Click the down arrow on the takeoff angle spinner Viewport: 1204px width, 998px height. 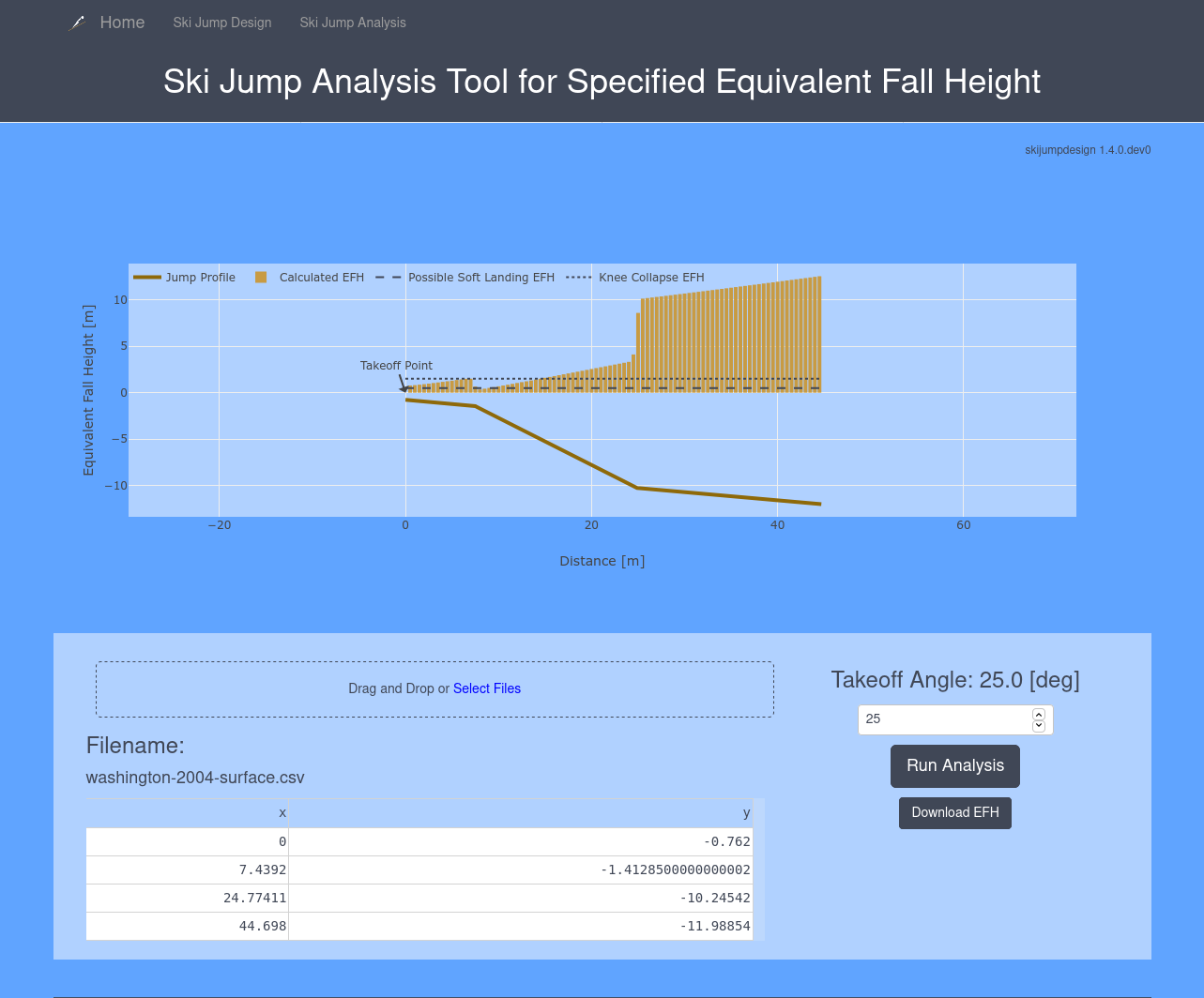[x=1038, y=726]
